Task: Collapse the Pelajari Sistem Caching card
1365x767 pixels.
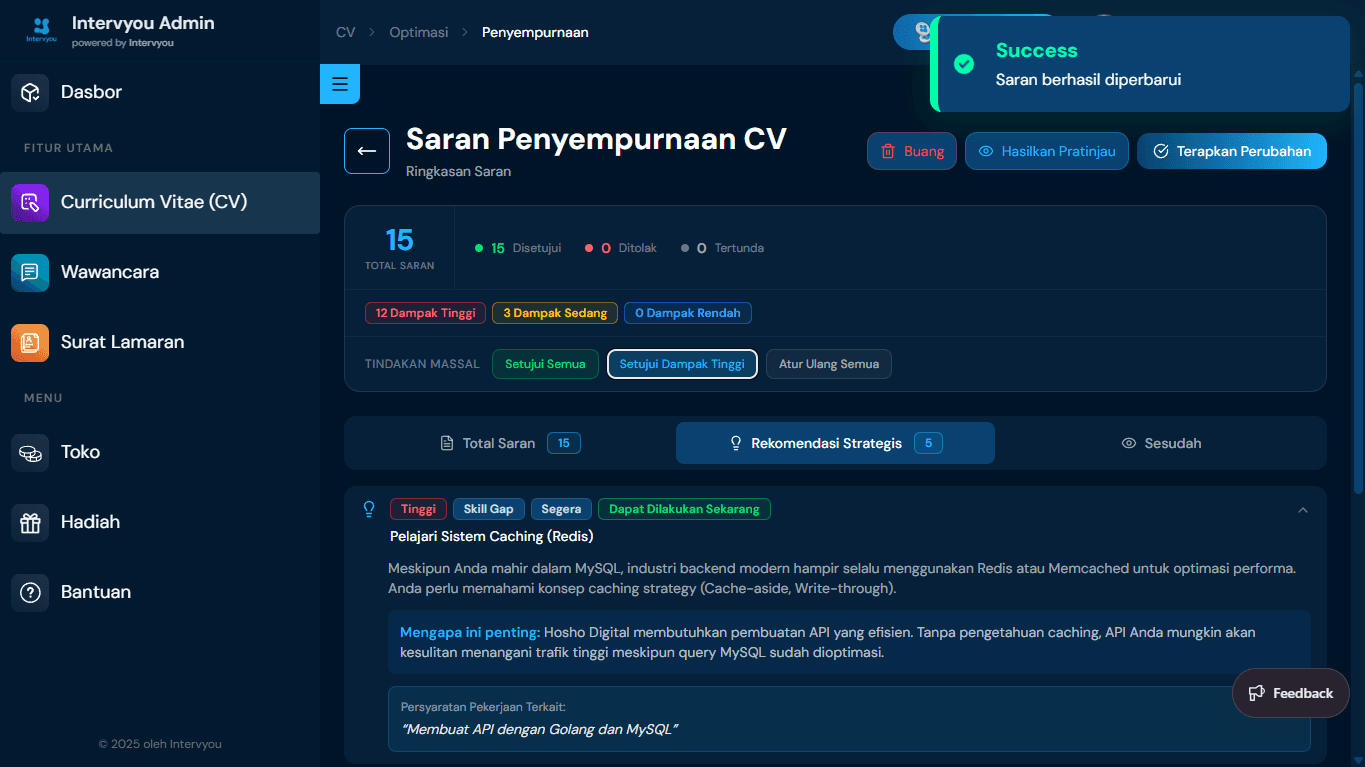Action: (1303, 510)
